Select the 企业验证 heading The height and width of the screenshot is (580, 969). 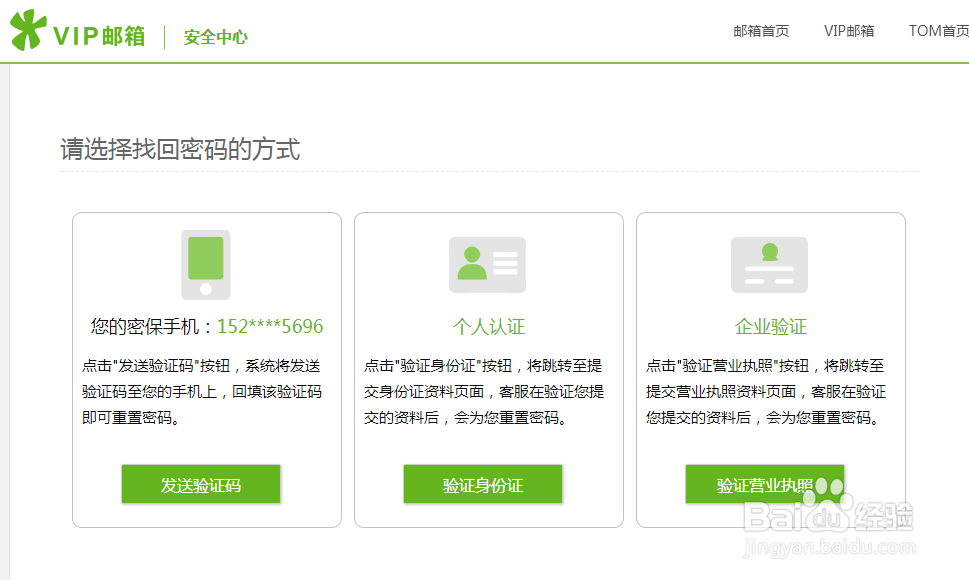[770, 327]
